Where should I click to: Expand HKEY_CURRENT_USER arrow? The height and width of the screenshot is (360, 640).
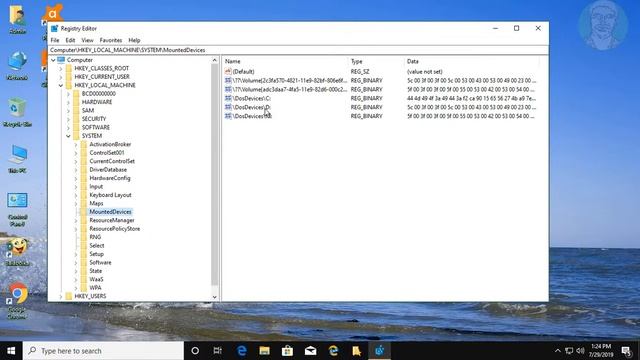(61, 77)
